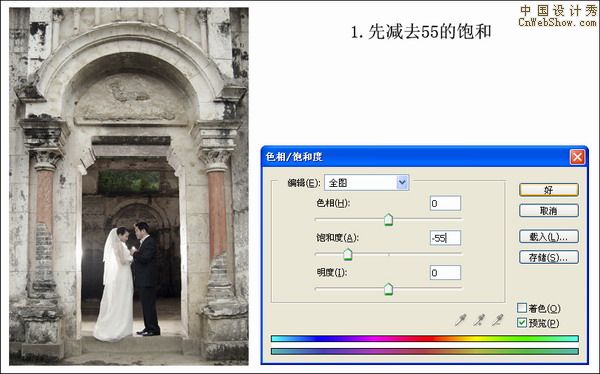Click the 饱和度 saturation slider handle

[347, 254]
